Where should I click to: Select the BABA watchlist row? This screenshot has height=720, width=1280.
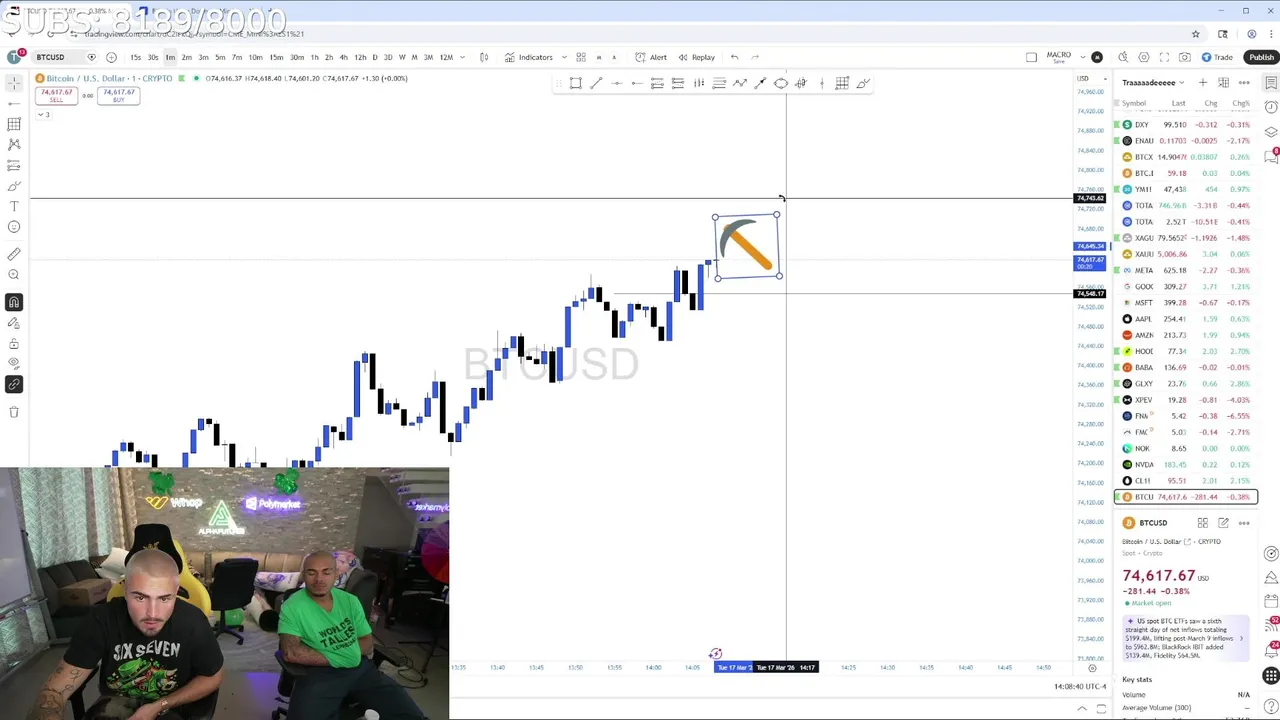[x=1185, y=367]
